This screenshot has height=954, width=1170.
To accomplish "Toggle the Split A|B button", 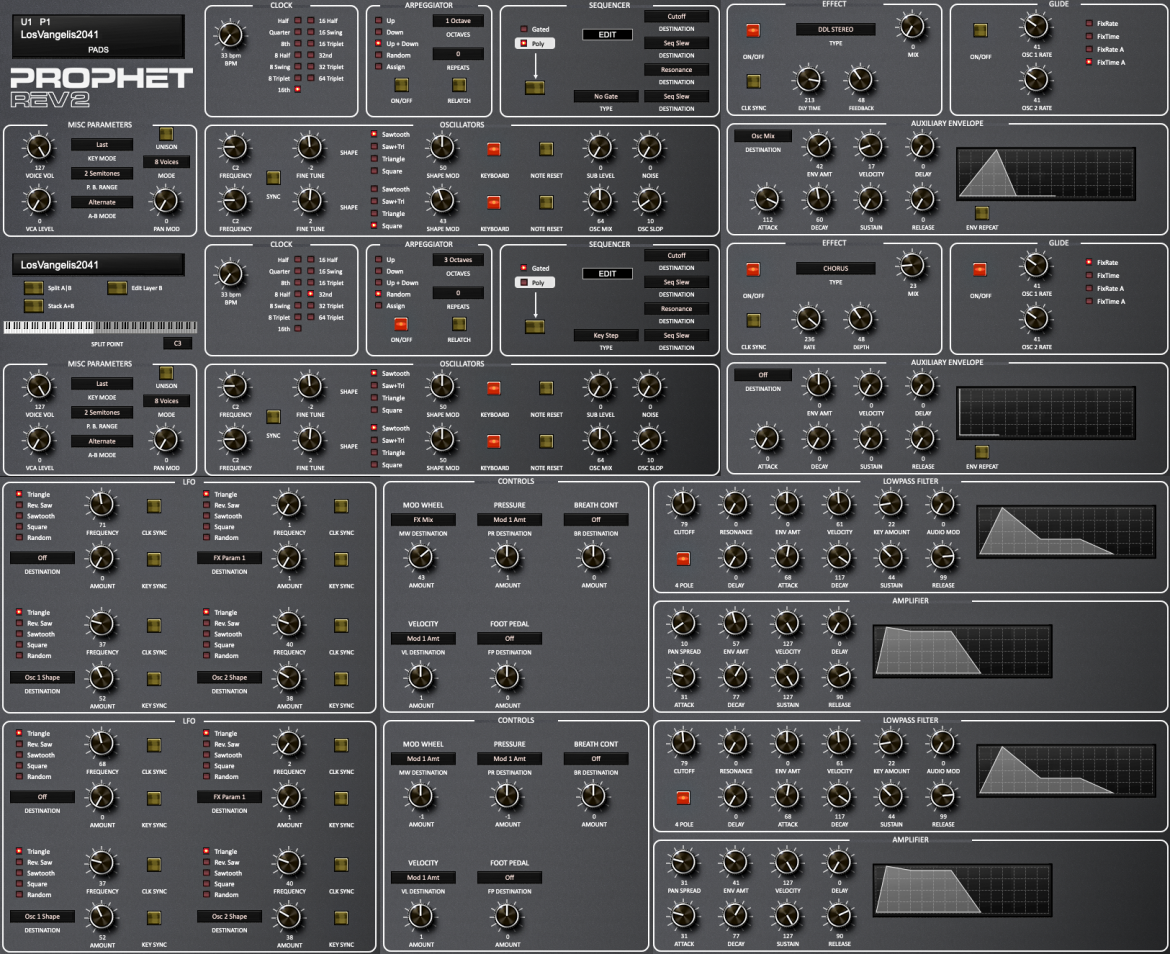I will pyautogui.click(x=34, y=288).
